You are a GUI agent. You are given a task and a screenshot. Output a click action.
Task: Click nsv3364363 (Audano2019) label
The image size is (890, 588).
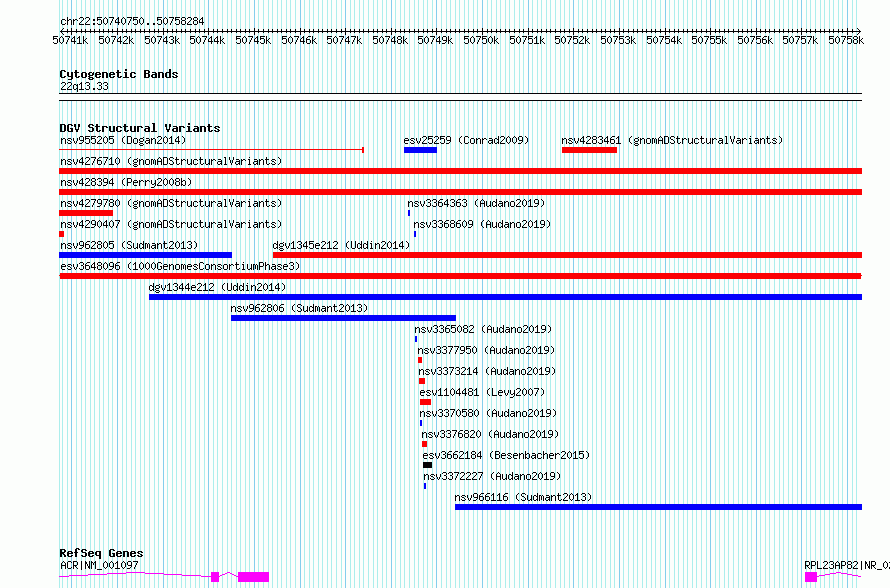click(x=476, y=203)
